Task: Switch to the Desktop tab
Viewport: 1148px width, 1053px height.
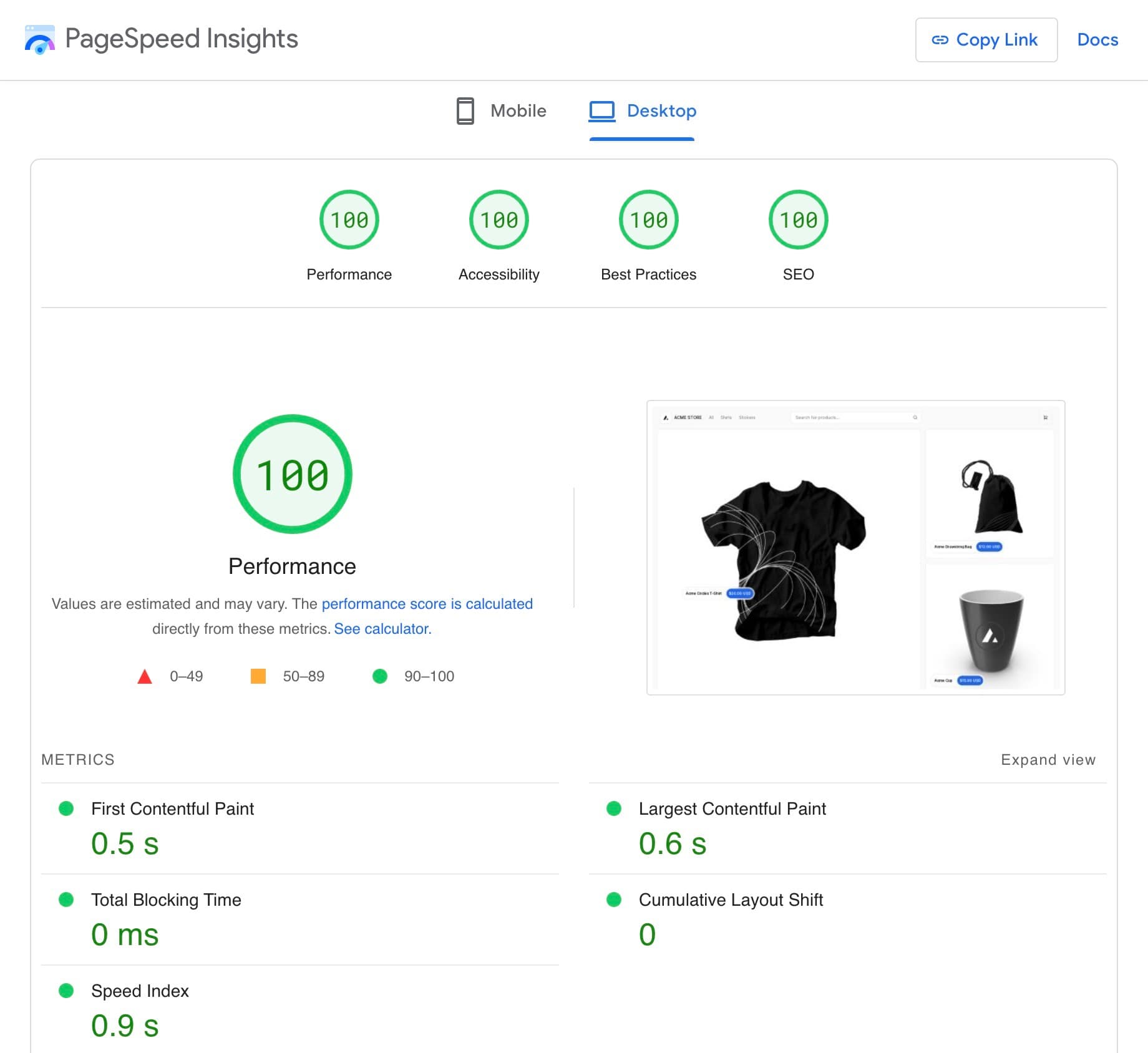Action: click(662, 111)
